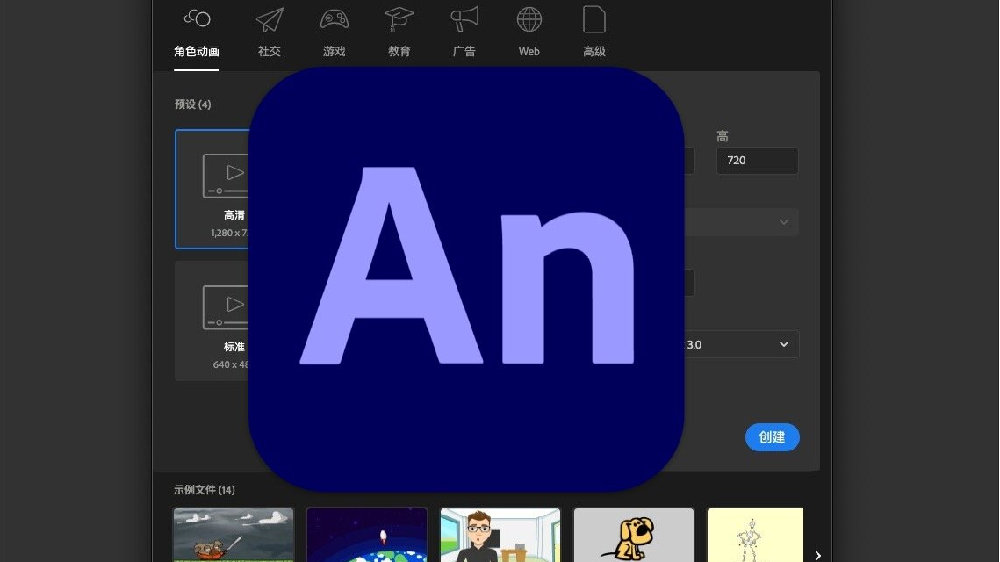Open the 社交 social tab
The height and width of the screenshot is (562, 1000).
[x=269, y=33]
